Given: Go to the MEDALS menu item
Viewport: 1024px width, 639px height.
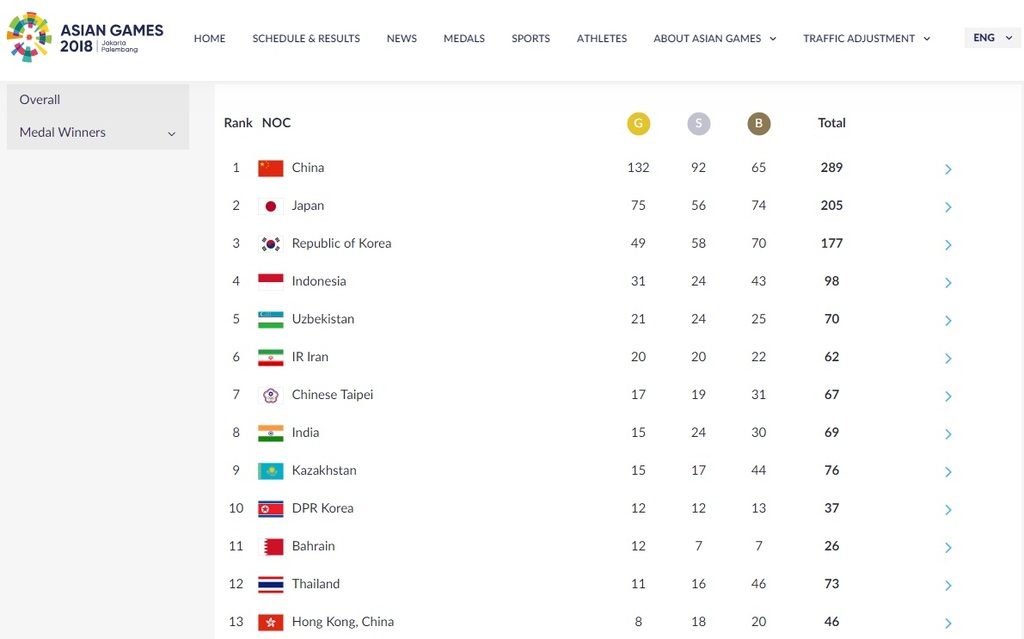Looking at the screenshot, I should [x=464, y=38].
